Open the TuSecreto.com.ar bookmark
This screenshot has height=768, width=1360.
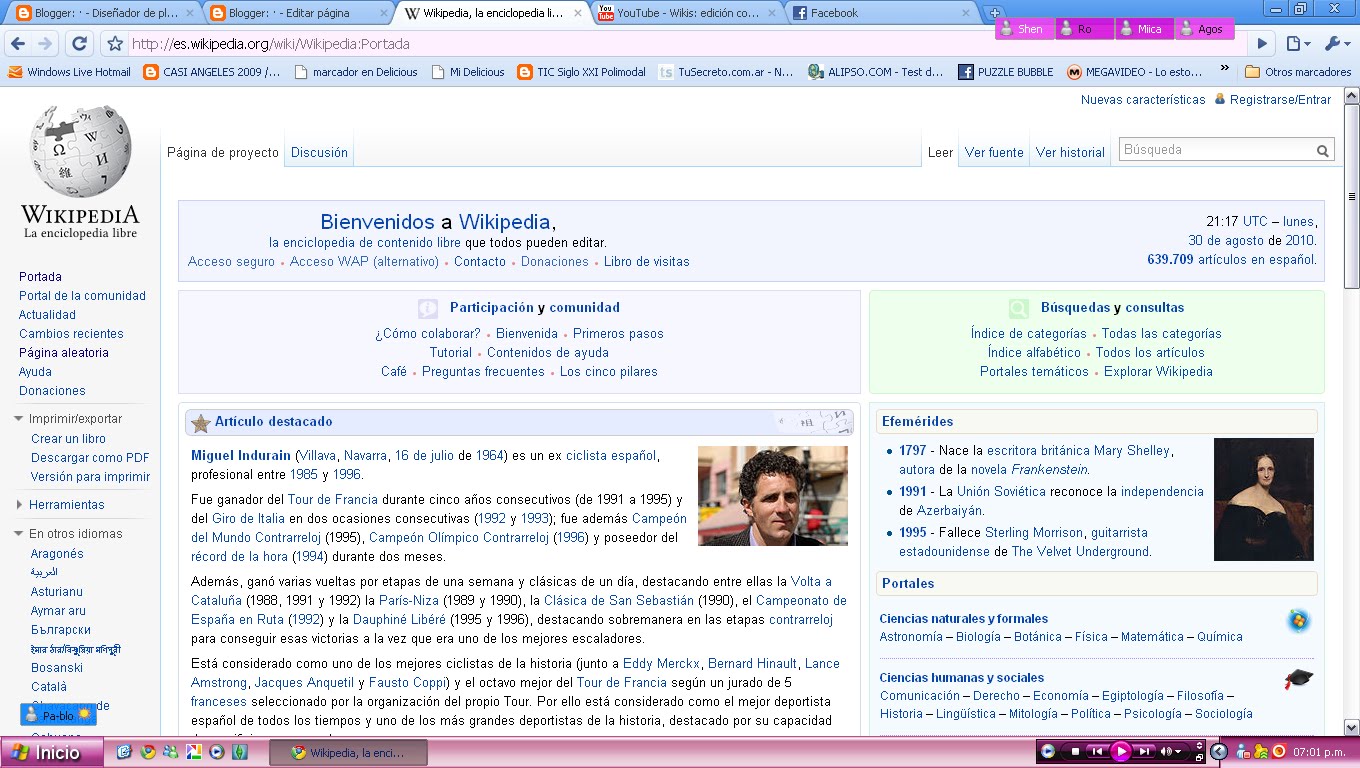tap(726, 72)
